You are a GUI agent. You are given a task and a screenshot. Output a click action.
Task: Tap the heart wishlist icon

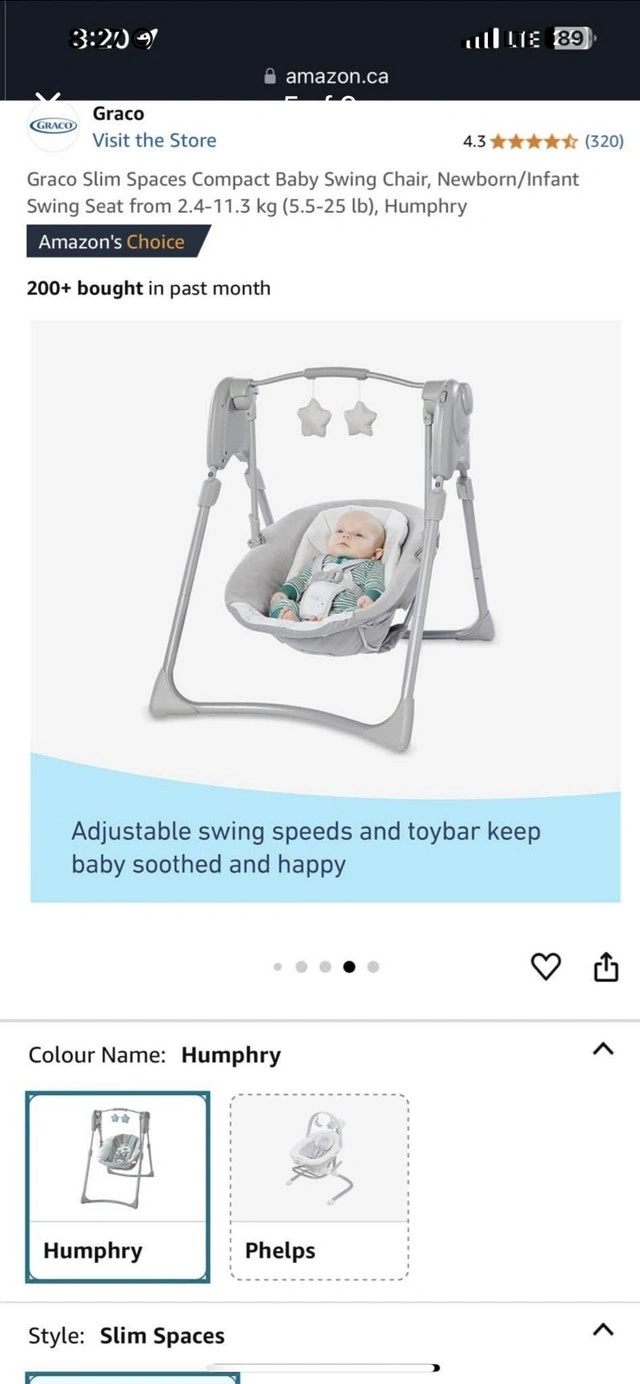tap(545, 967)
